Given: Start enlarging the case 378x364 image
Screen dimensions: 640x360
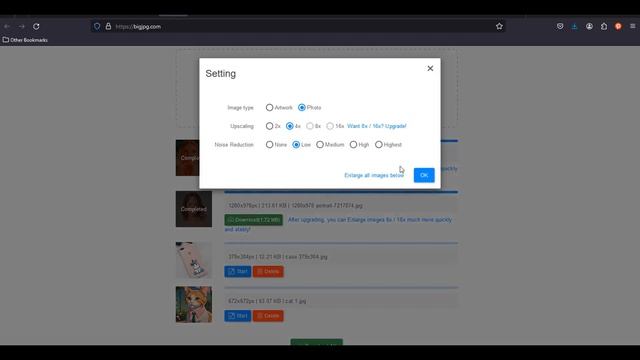Looking at the screenshot, I should tap(238, 271).
